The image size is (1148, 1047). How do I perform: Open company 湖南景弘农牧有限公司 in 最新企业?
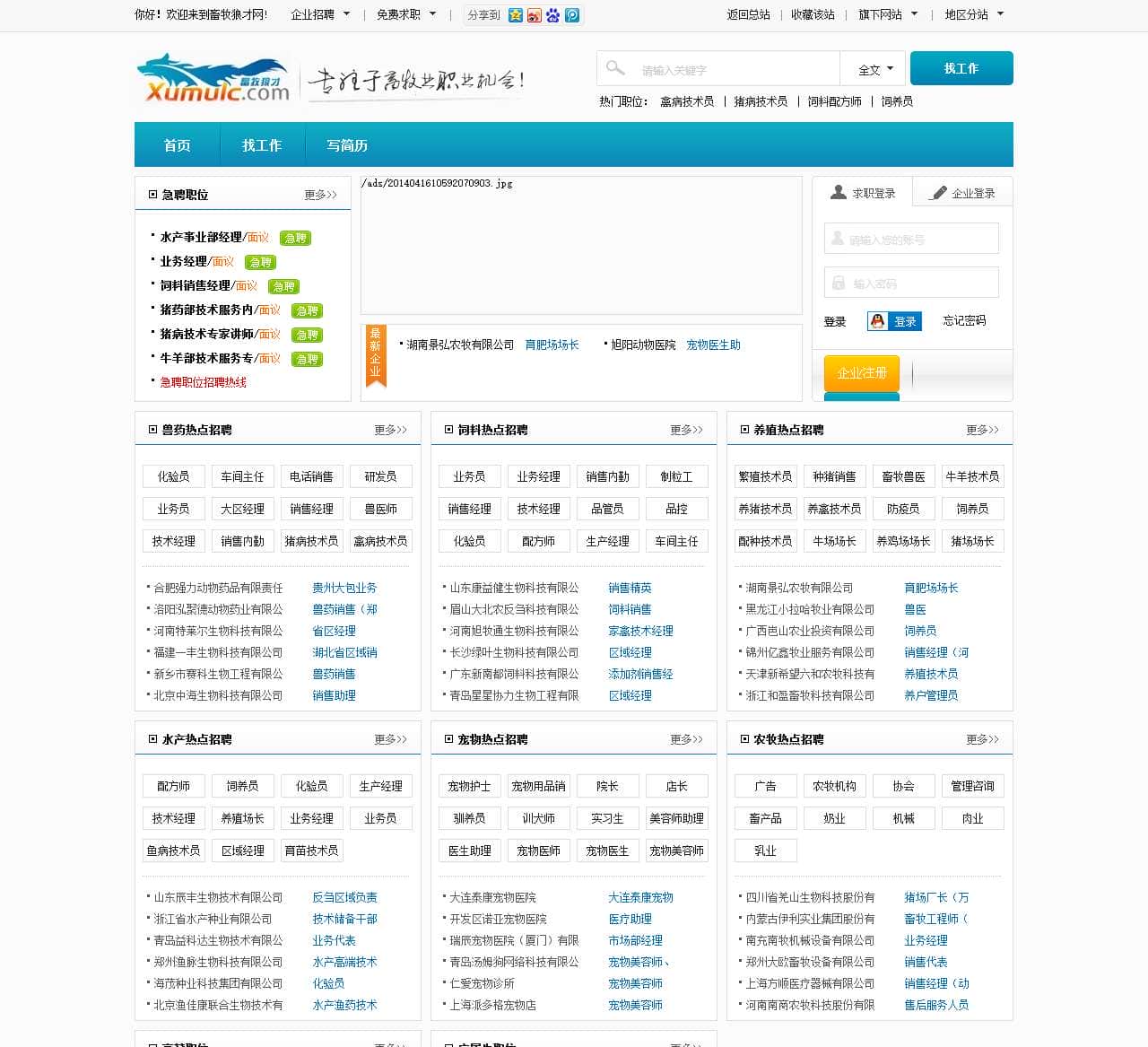click(460, 345)
